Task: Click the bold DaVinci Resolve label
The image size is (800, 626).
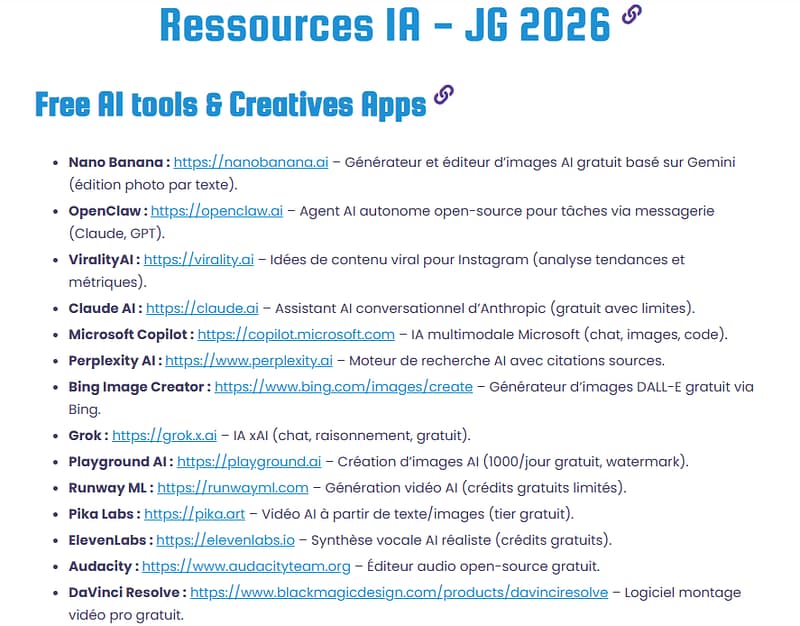Action: pyautogui.click(x=125, y=592)
